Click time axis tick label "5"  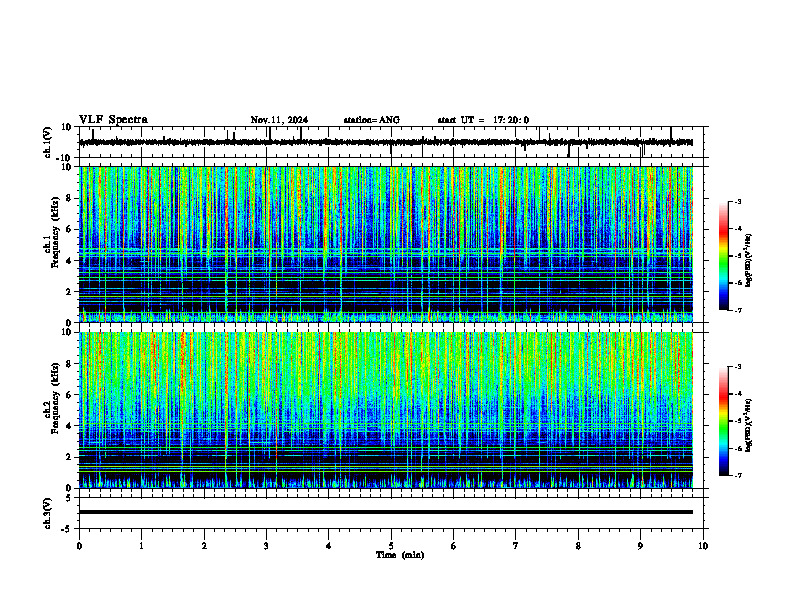coord(391,546)
